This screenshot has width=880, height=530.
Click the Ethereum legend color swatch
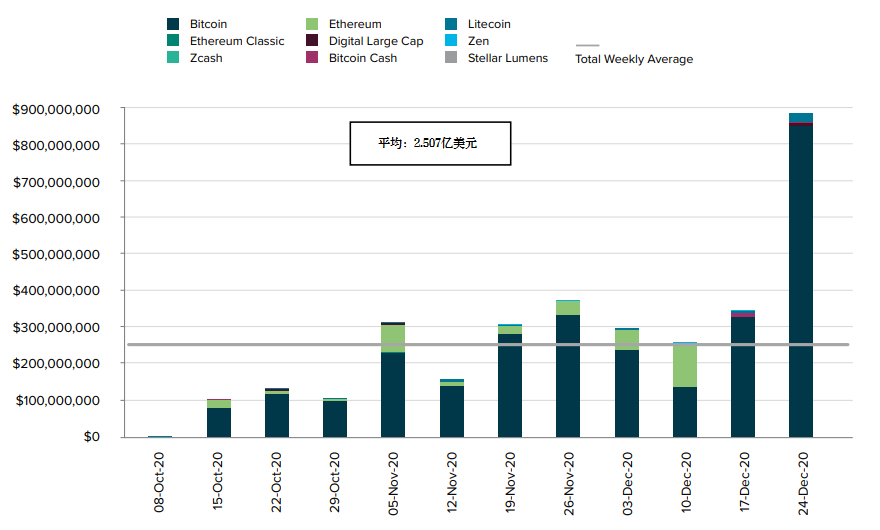[312, 24]
